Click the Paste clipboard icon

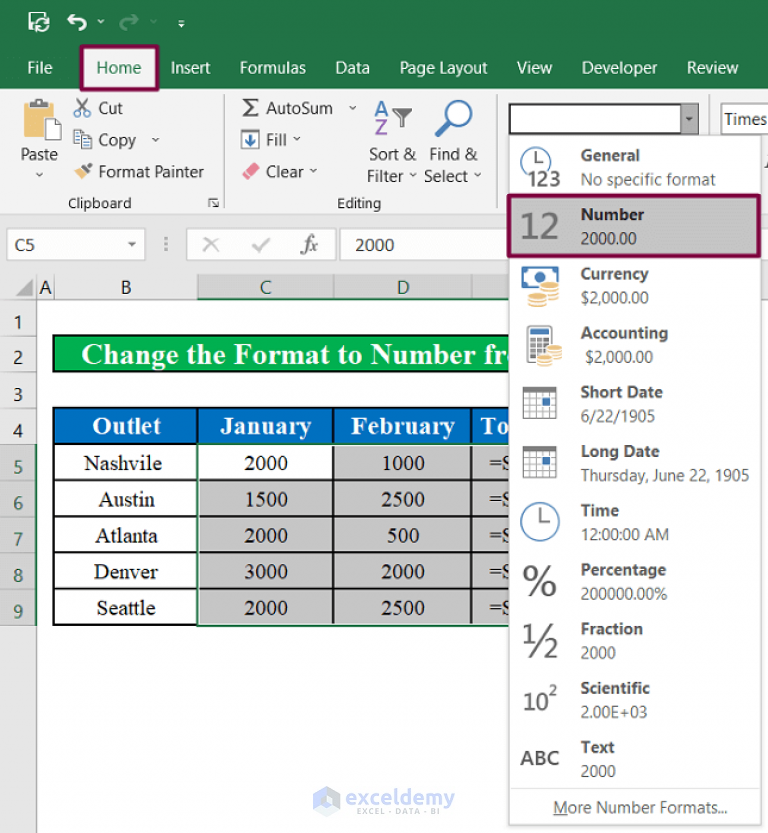pyautogui.click(x=40, y=120)
